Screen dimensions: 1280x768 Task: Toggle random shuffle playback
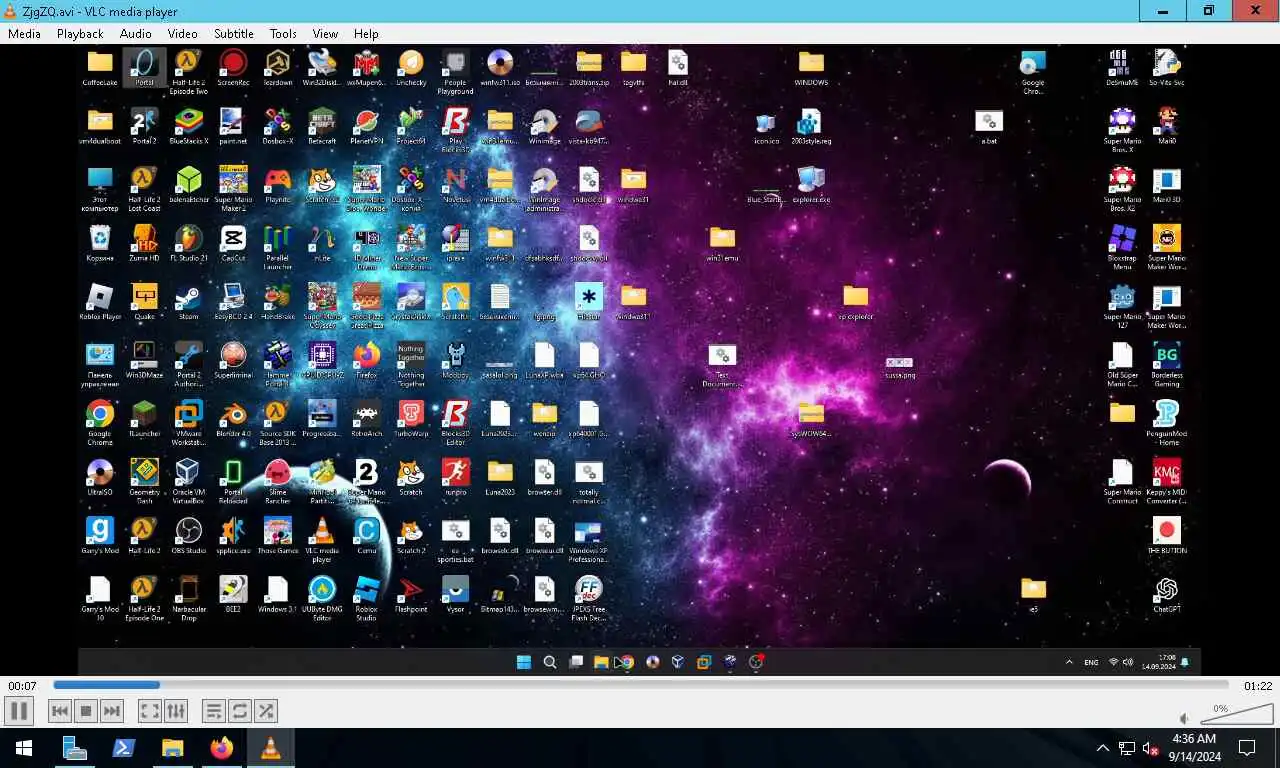(266, 711)
